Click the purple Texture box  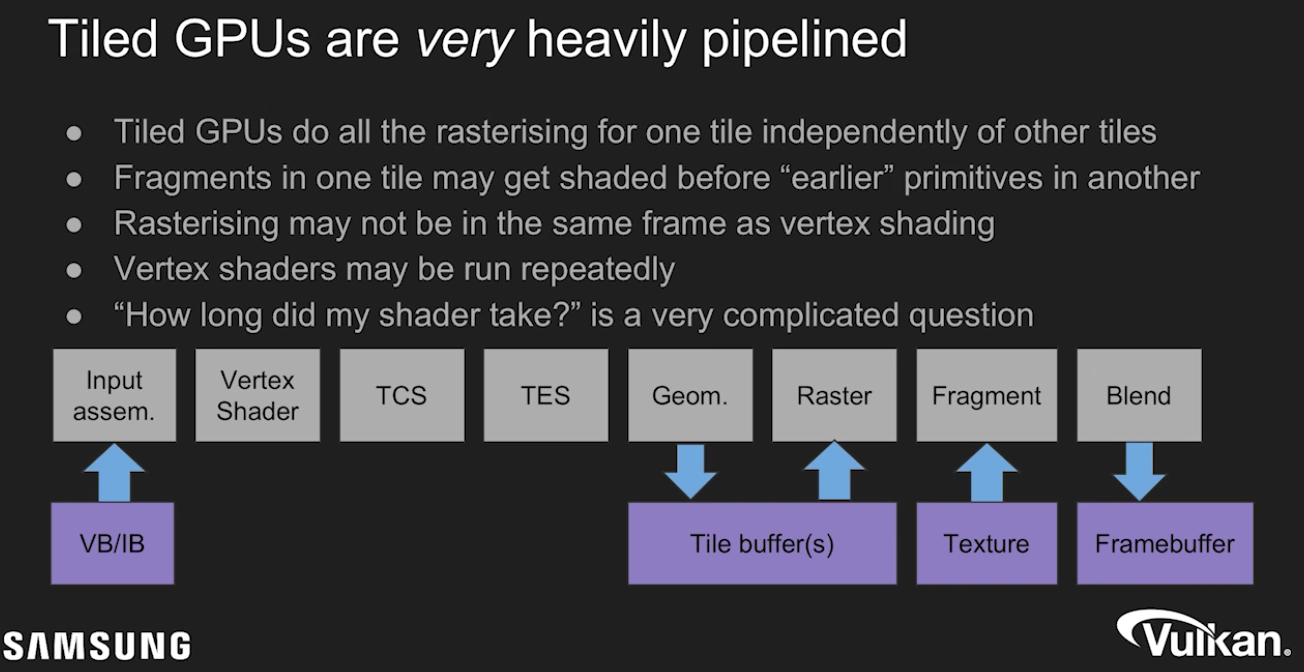(986, 543)
